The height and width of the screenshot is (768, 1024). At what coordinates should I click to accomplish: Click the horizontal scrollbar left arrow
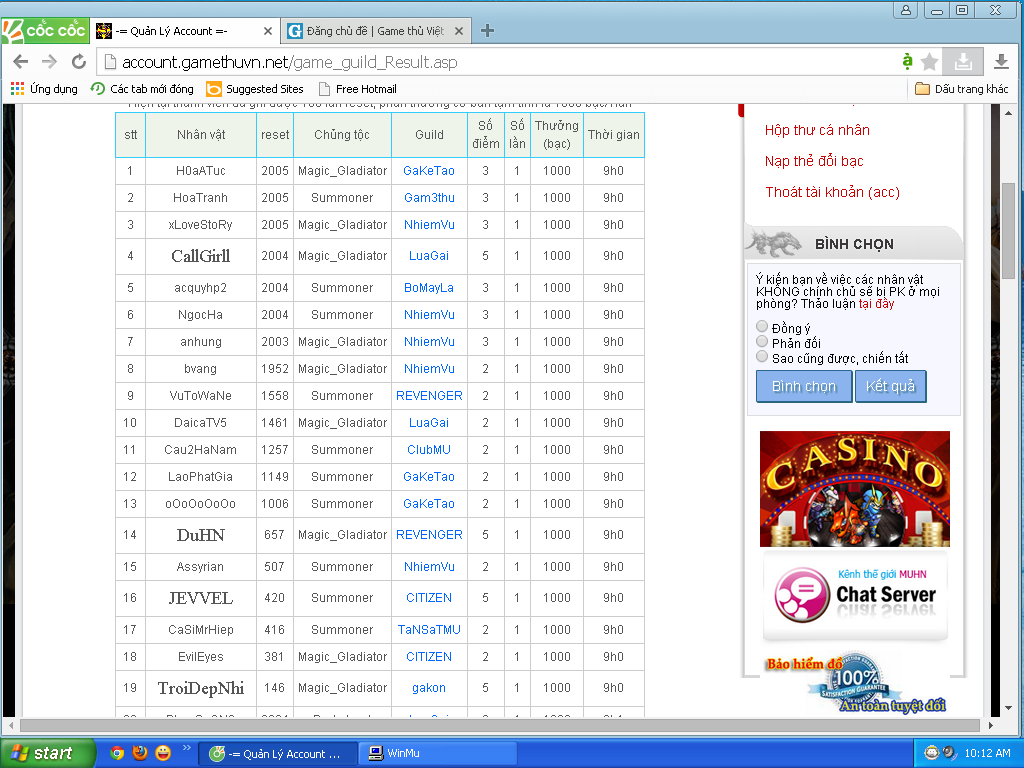pos(9,725)
